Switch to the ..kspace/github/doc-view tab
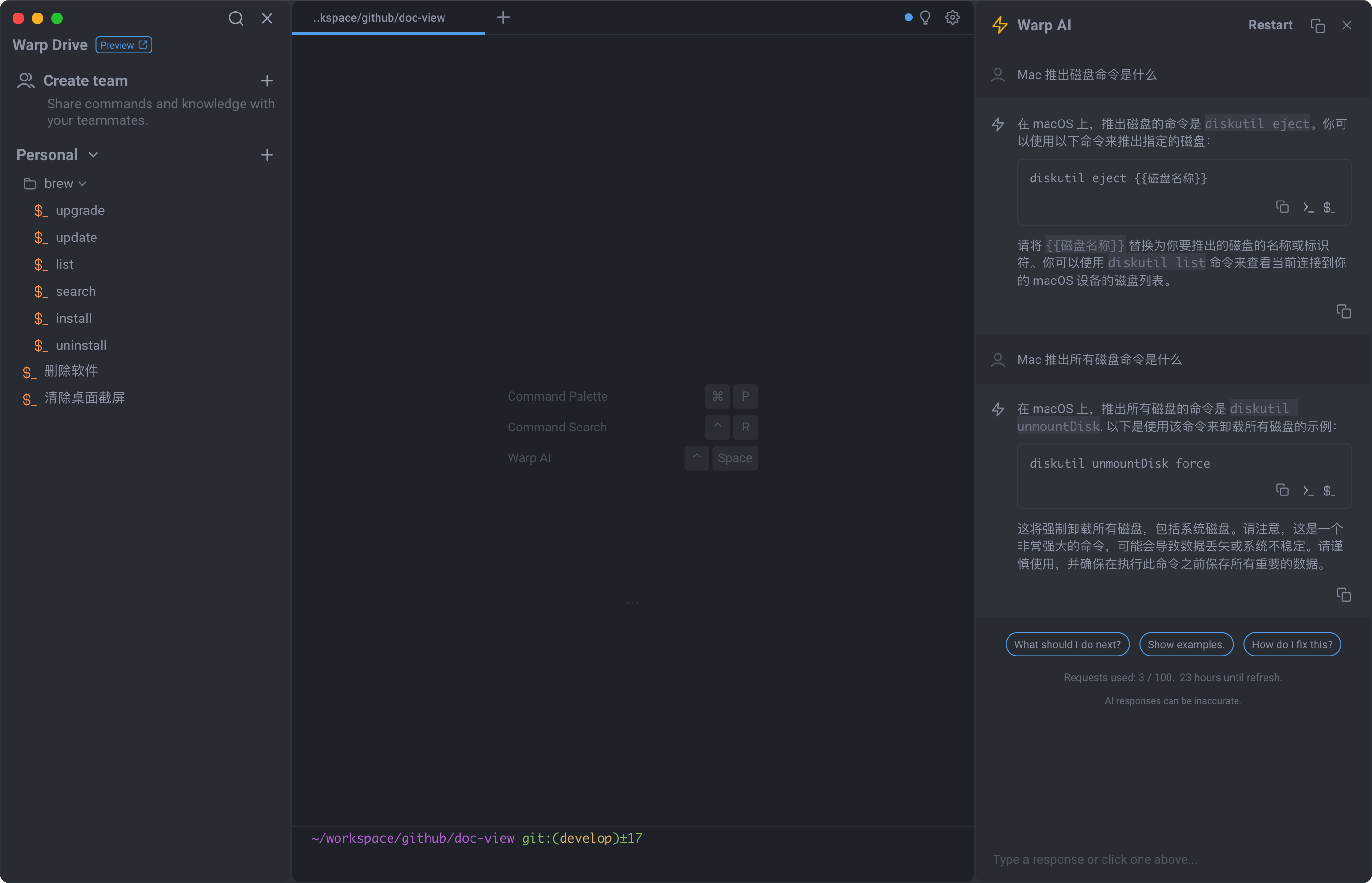This screenshot has height=883, width=1372. pyautogui.click(x=388, y=18)
